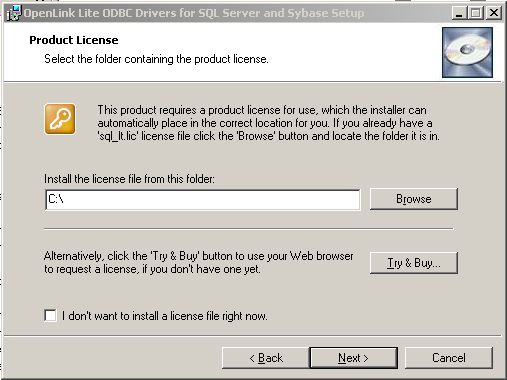The width and height of the screenshot is (507, 380).
Task: Click the "Select the folder containing" subtitle
Action: click(156, 59)
